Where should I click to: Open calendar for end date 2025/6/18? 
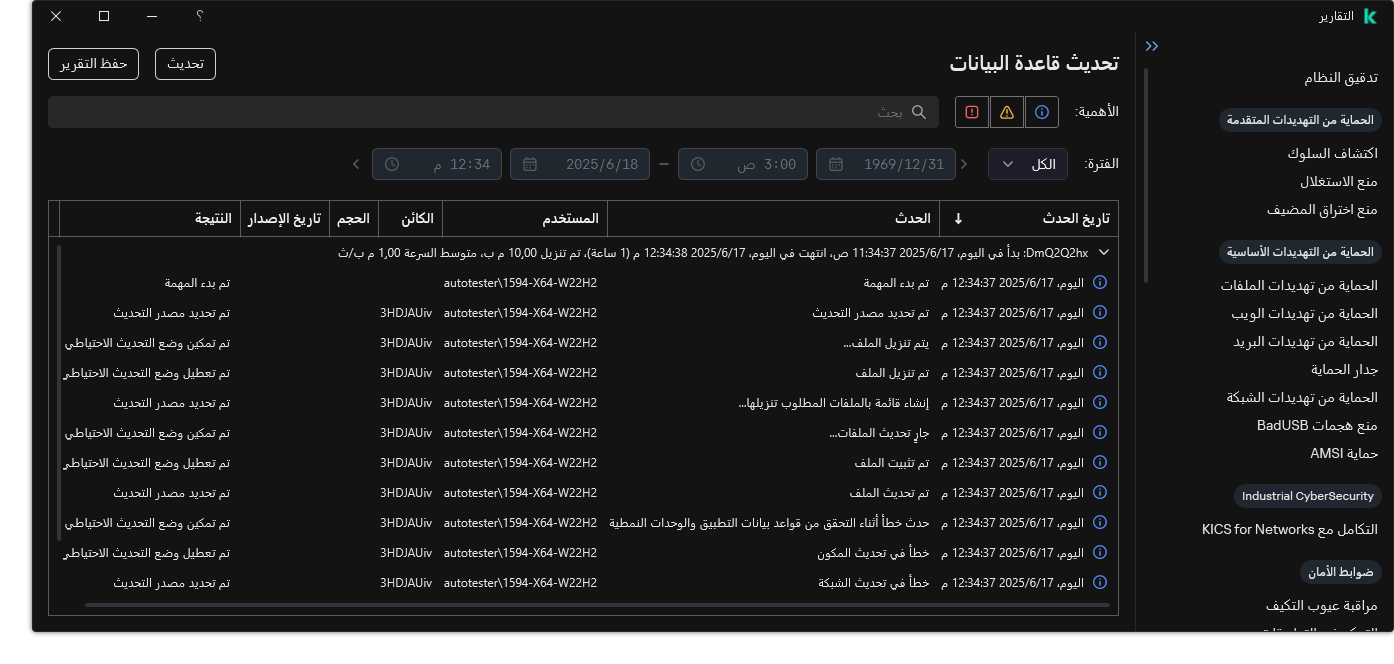(x=530, y=164)
